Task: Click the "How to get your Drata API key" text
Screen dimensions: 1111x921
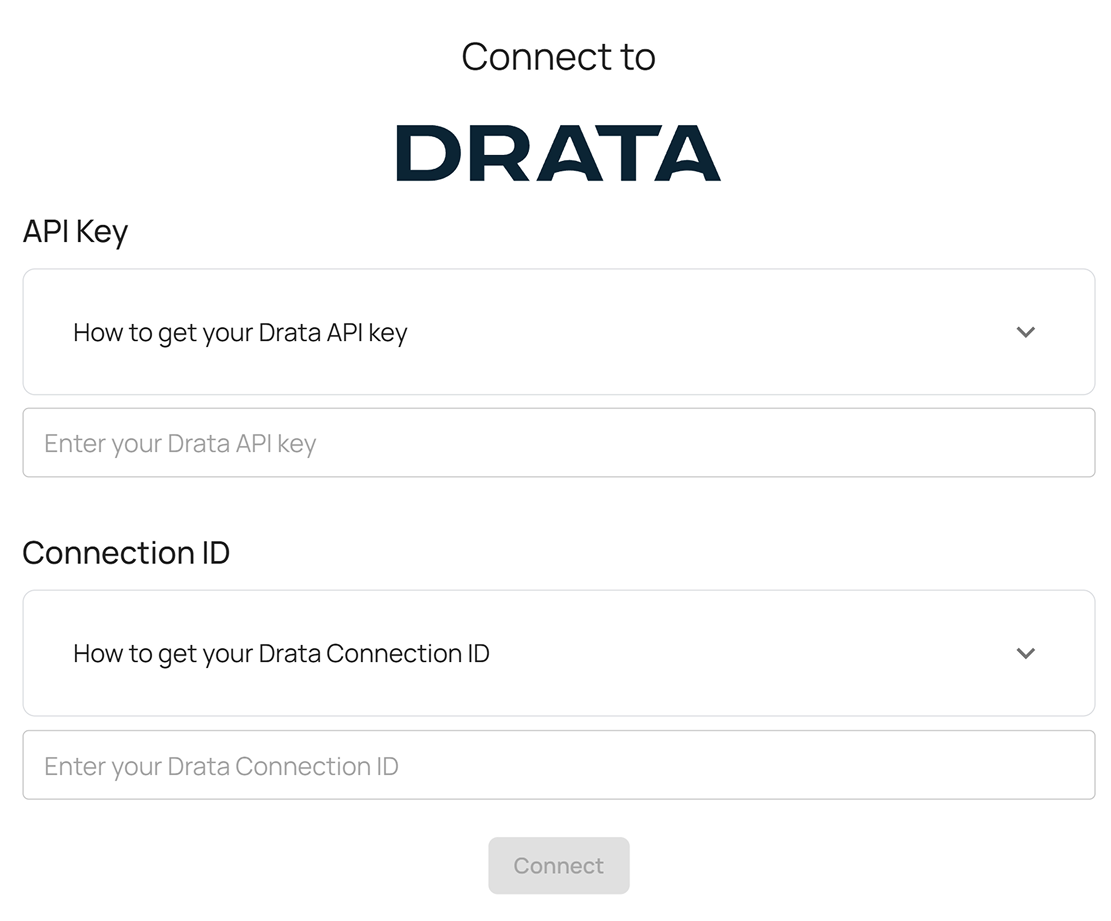Action: (240, 333)
